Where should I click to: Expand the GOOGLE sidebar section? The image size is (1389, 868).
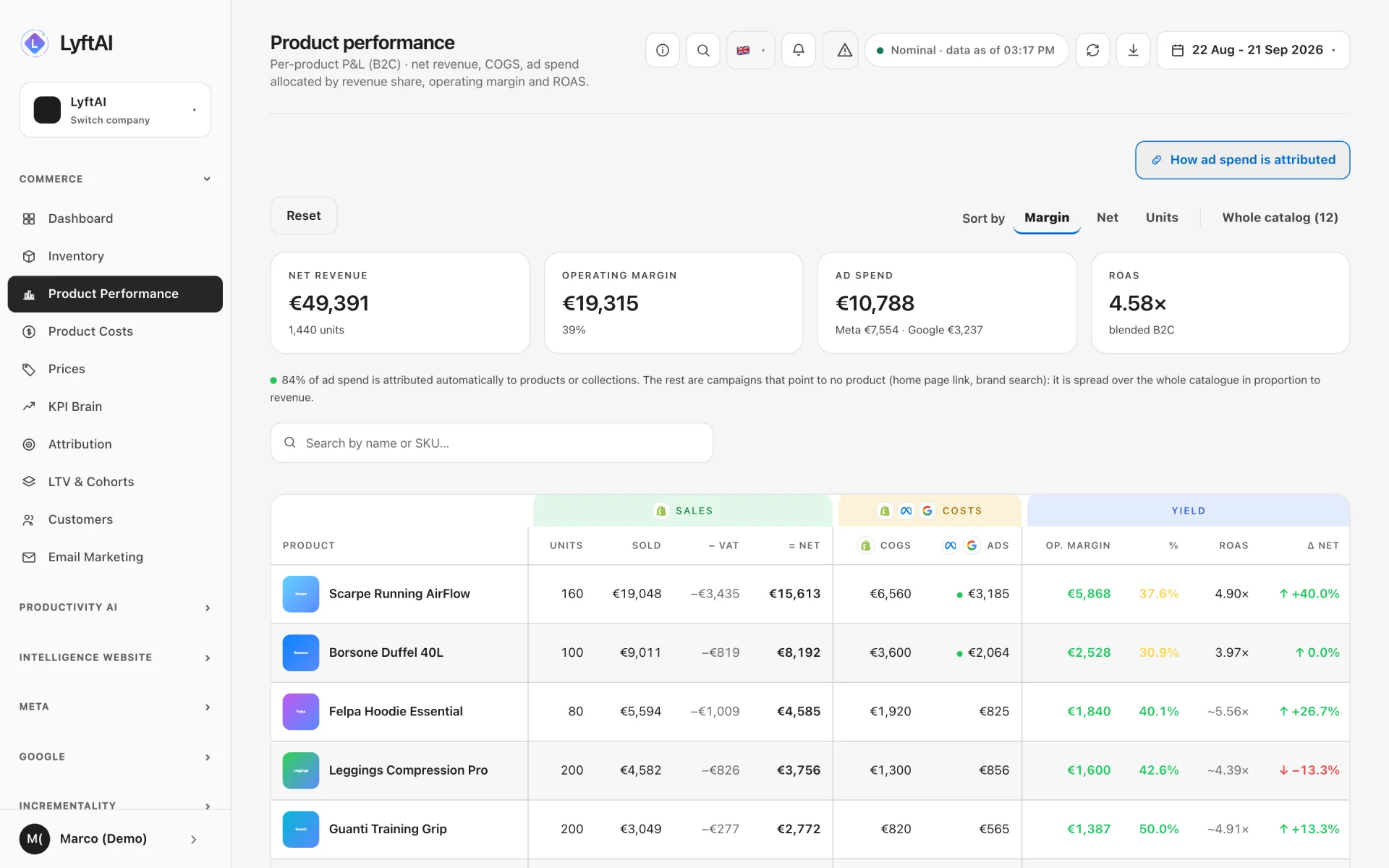(x=115, y=757)
